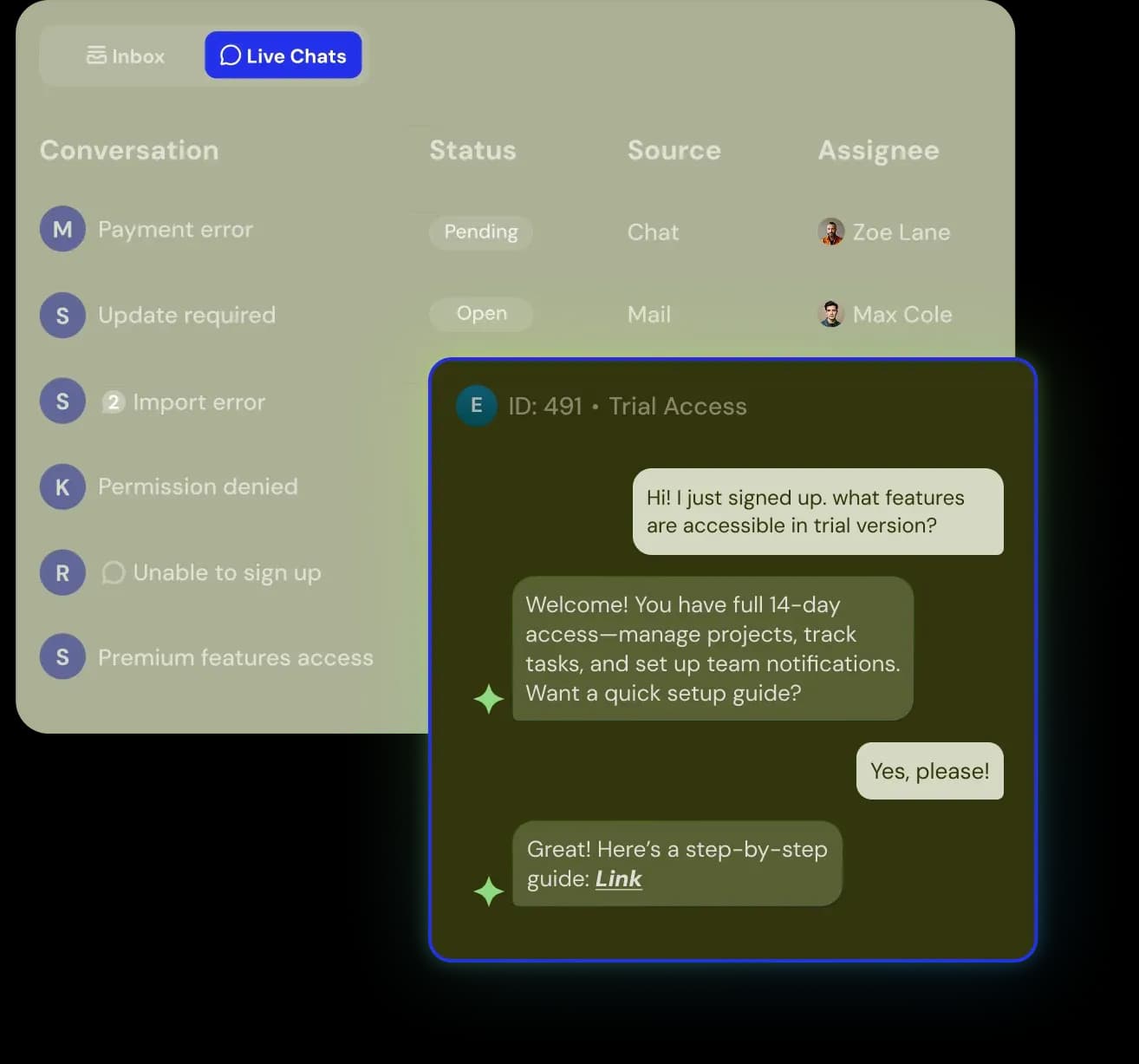
Task: Click the purple M avatar beside Payment error
Action: point(62,229)
